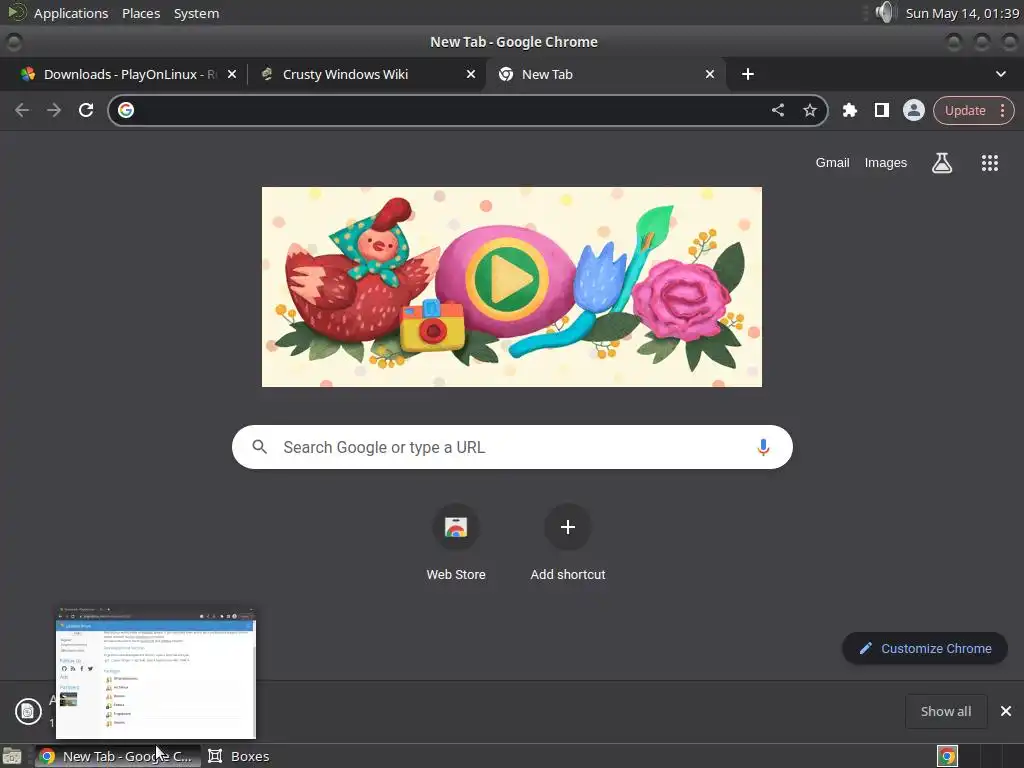Bookmark this tab with the star icon
1024x768 pixels.
[810, 110]
